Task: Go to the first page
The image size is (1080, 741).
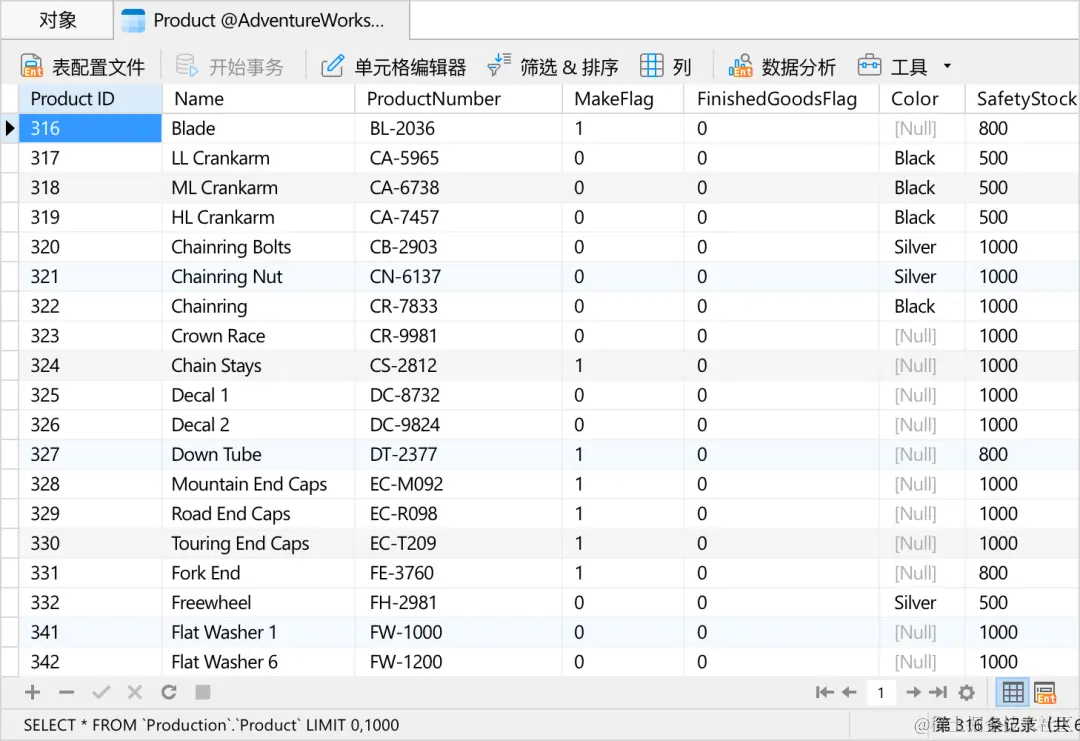Action: [824, 692]
